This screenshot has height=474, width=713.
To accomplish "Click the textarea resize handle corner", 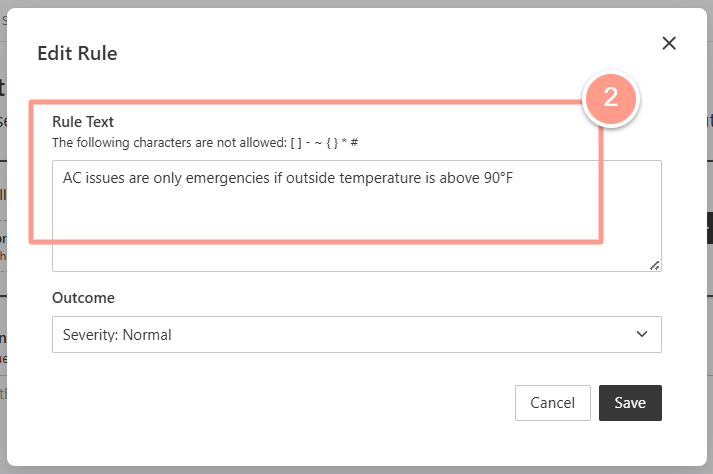I will pyautogui.click(x=655, y=266).
